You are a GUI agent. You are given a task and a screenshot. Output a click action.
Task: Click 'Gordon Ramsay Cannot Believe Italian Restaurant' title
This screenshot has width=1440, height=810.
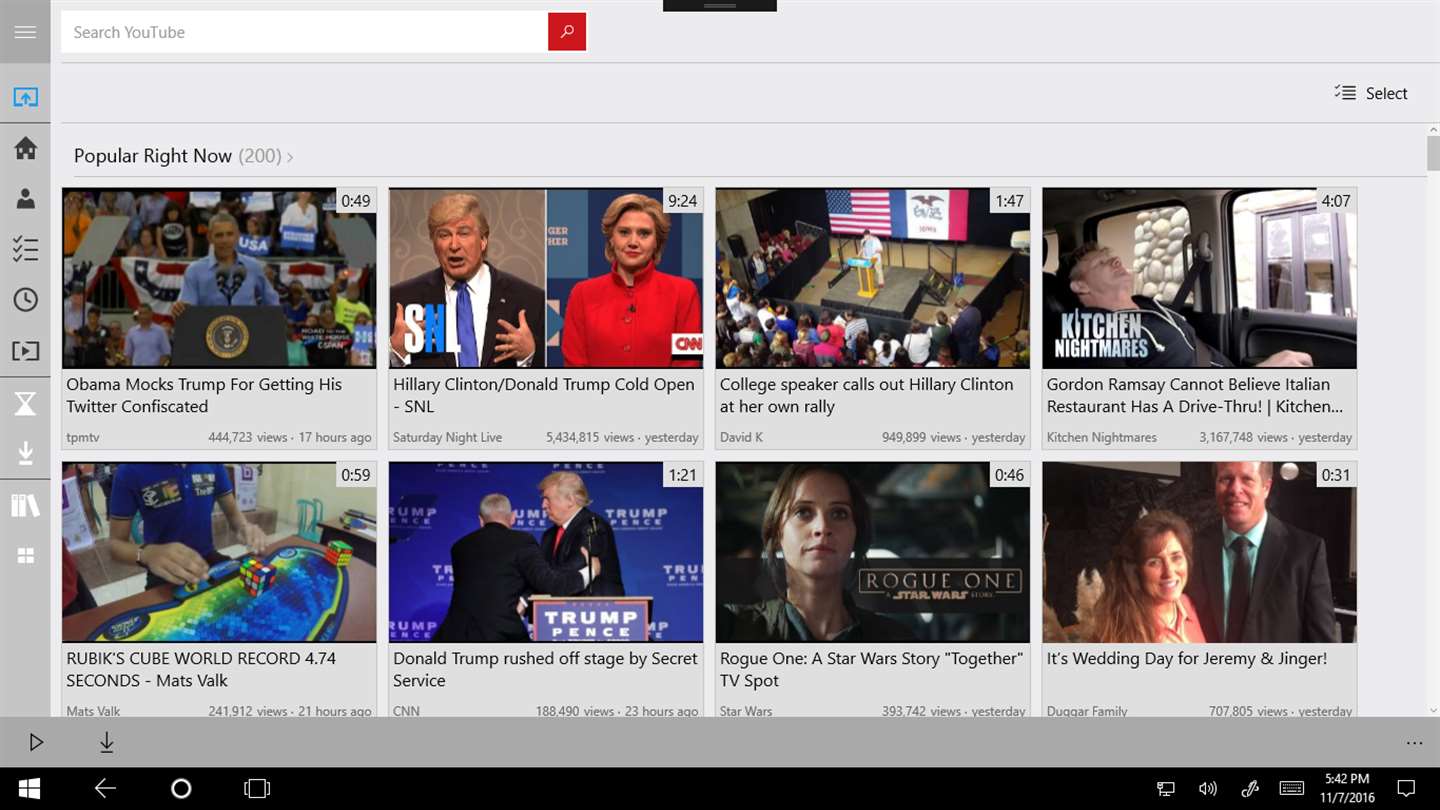(x=1195, y=395)
